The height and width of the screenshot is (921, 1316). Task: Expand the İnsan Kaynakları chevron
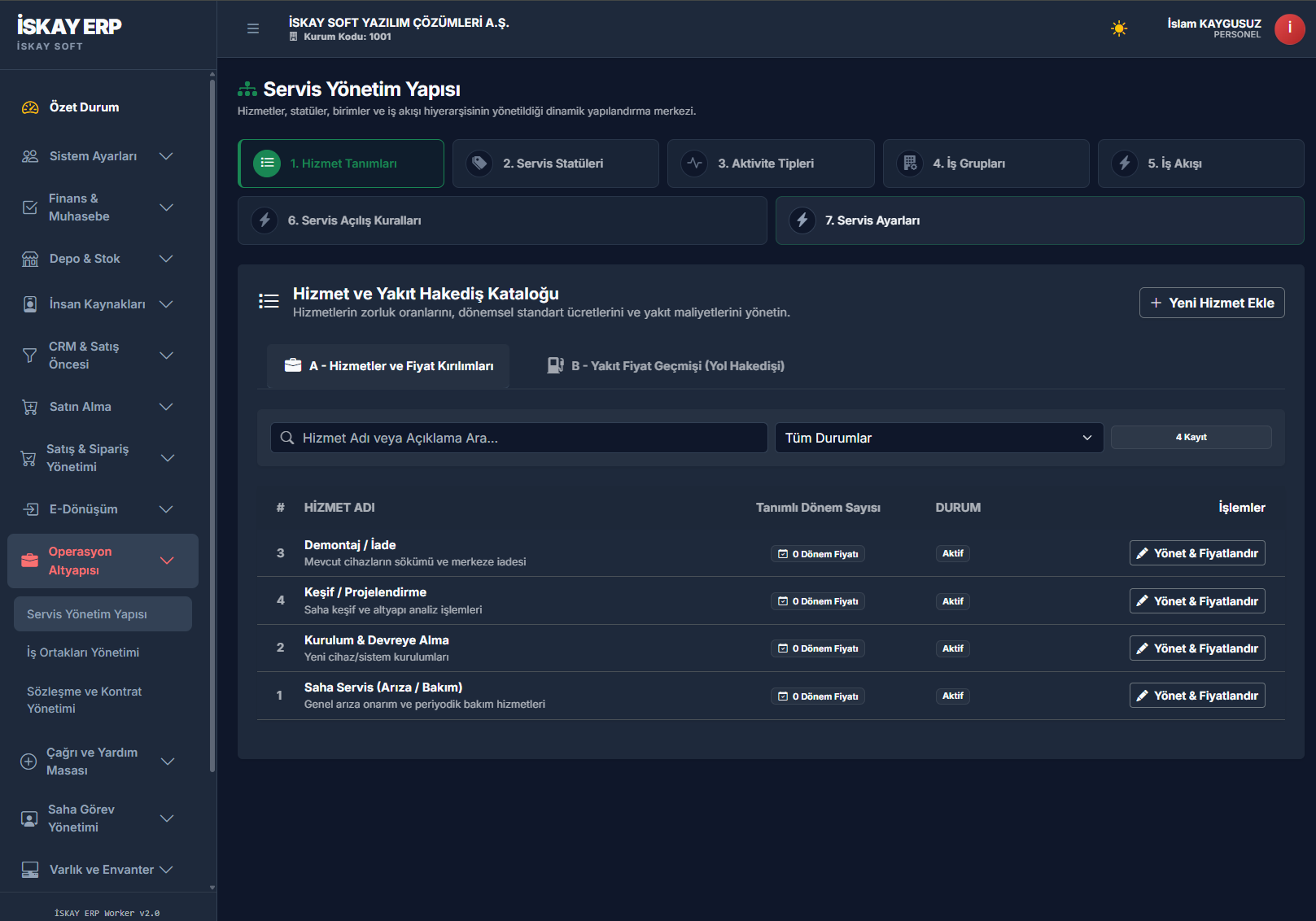(x=166, y=304)
